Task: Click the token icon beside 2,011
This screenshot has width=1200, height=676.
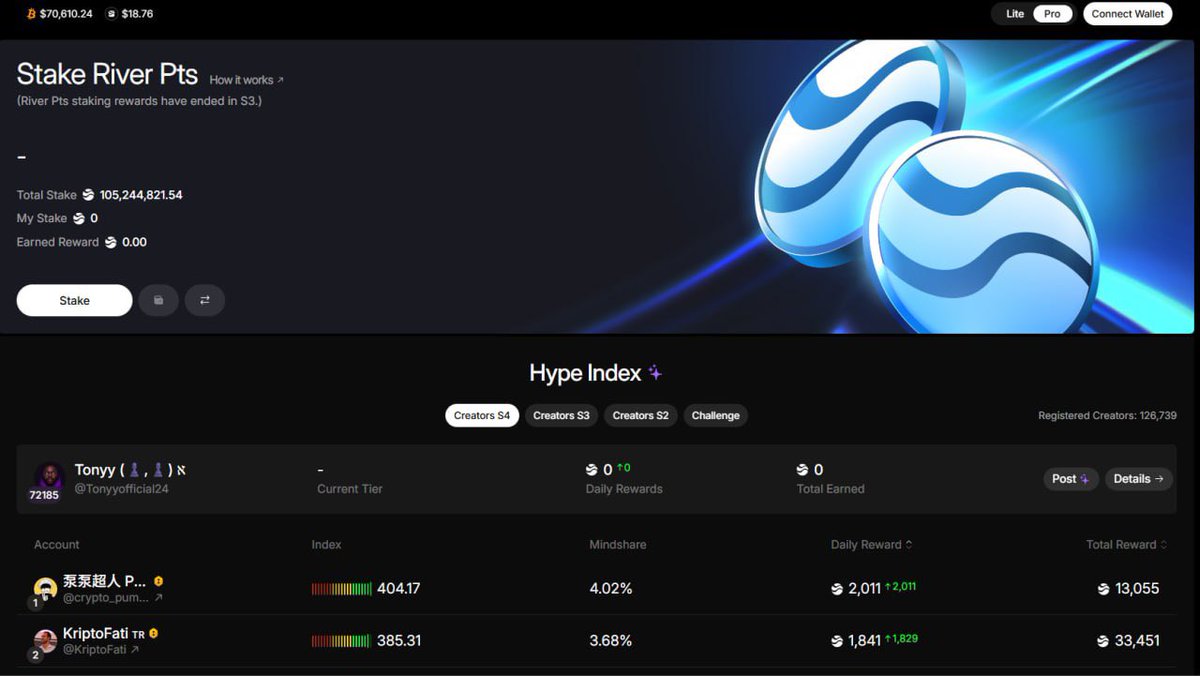Action: pyautogui.click(x=837, y=589)
